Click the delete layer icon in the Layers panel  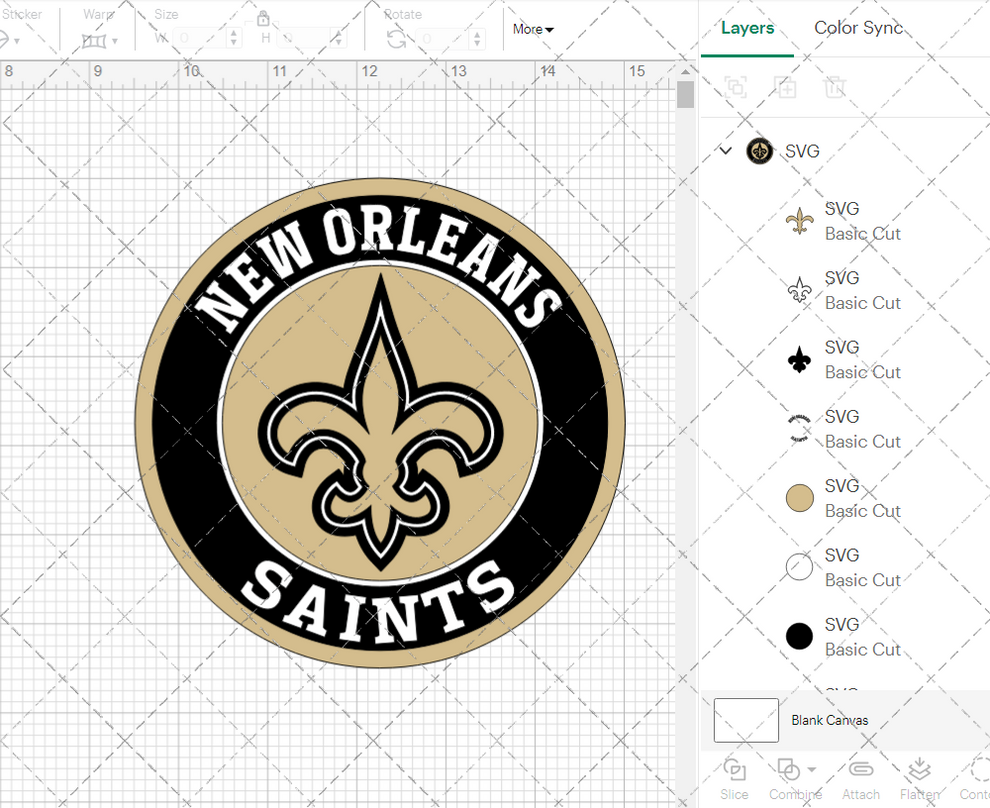click(x=836, y=87)
